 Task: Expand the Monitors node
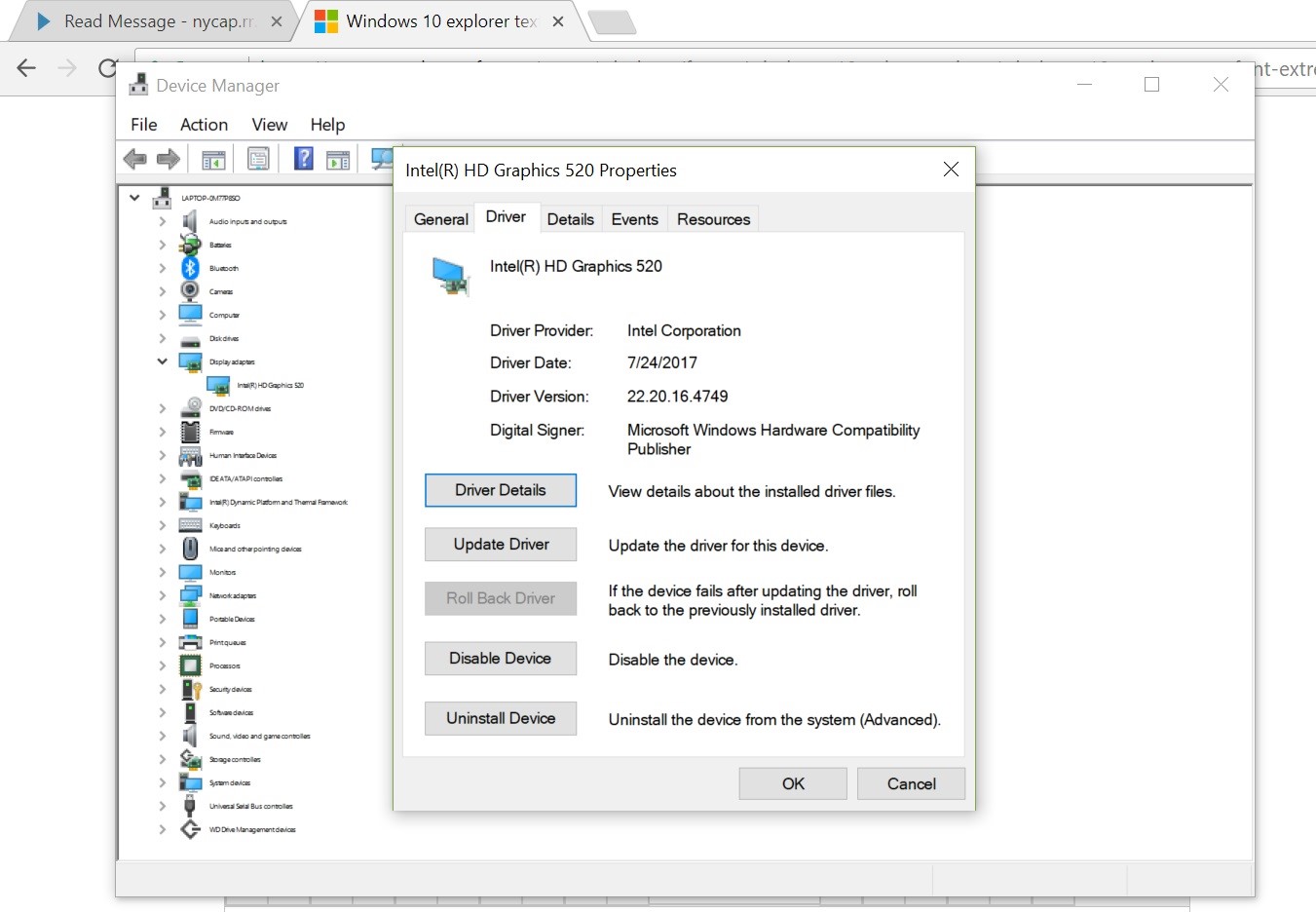tap(162, 572)
